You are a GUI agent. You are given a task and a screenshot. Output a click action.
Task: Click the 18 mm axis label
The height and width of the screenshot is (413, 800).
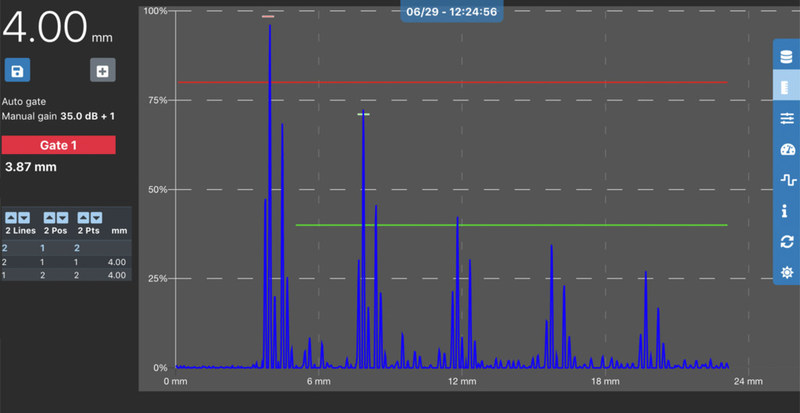605,381
